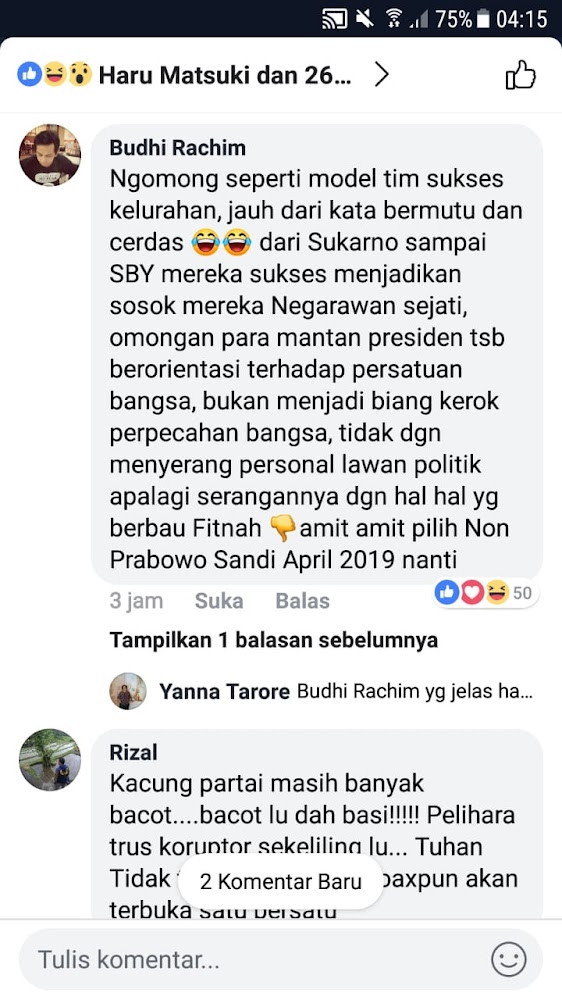This screenshot has width=562, height=1000.
Task: Tap the heart reaction on Budhi's comment
Action: pos(472,593)
